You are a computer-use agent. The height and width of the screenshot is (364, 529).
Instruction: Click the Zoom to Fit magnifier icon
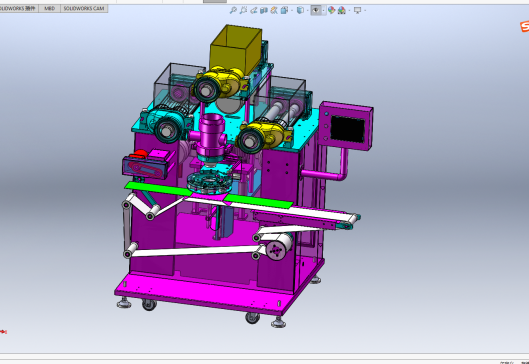click(x=233, y=10)
